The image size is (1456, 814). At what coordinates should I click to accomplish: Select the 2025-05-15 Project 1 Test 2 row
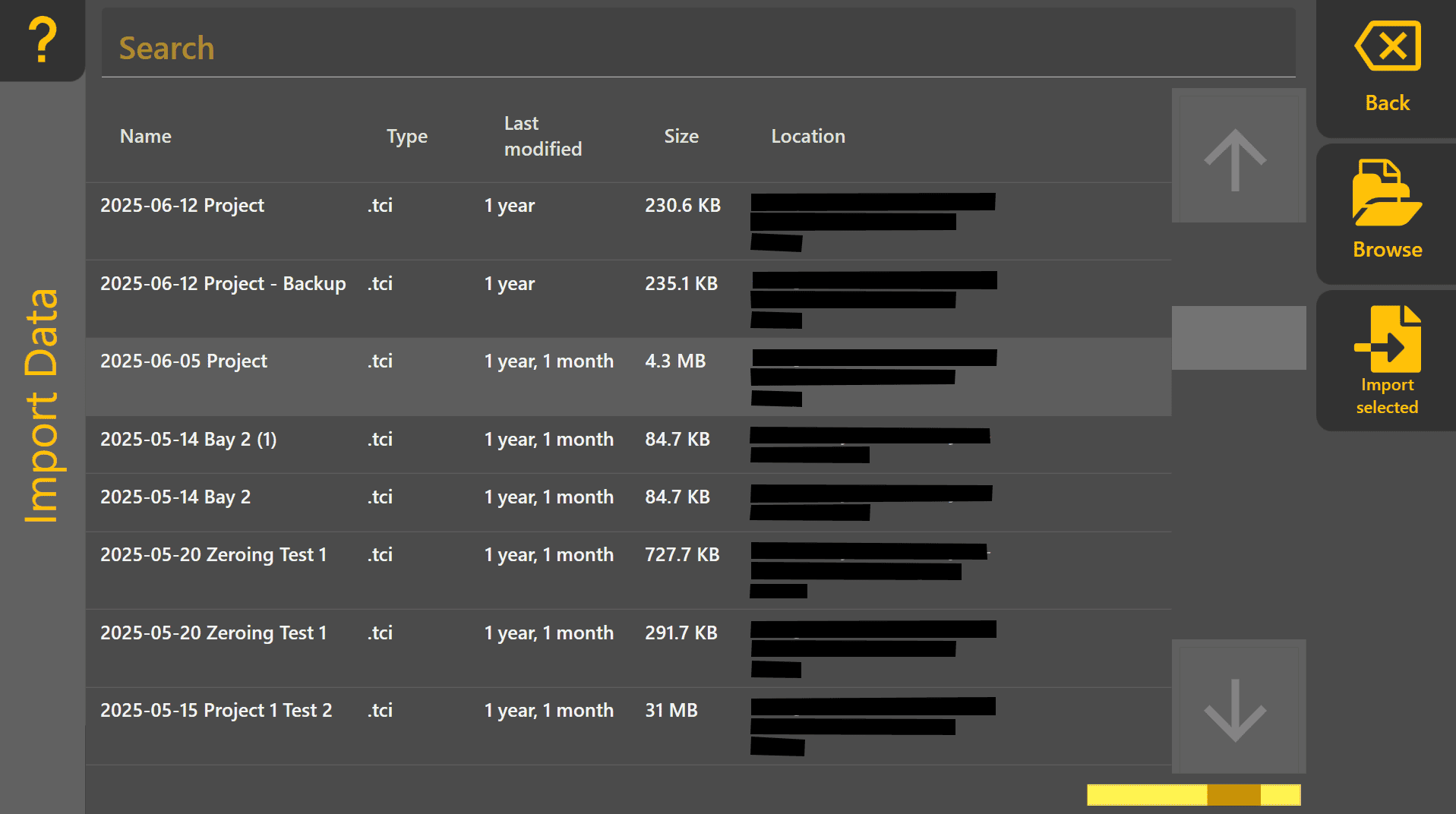pos(628,726)
